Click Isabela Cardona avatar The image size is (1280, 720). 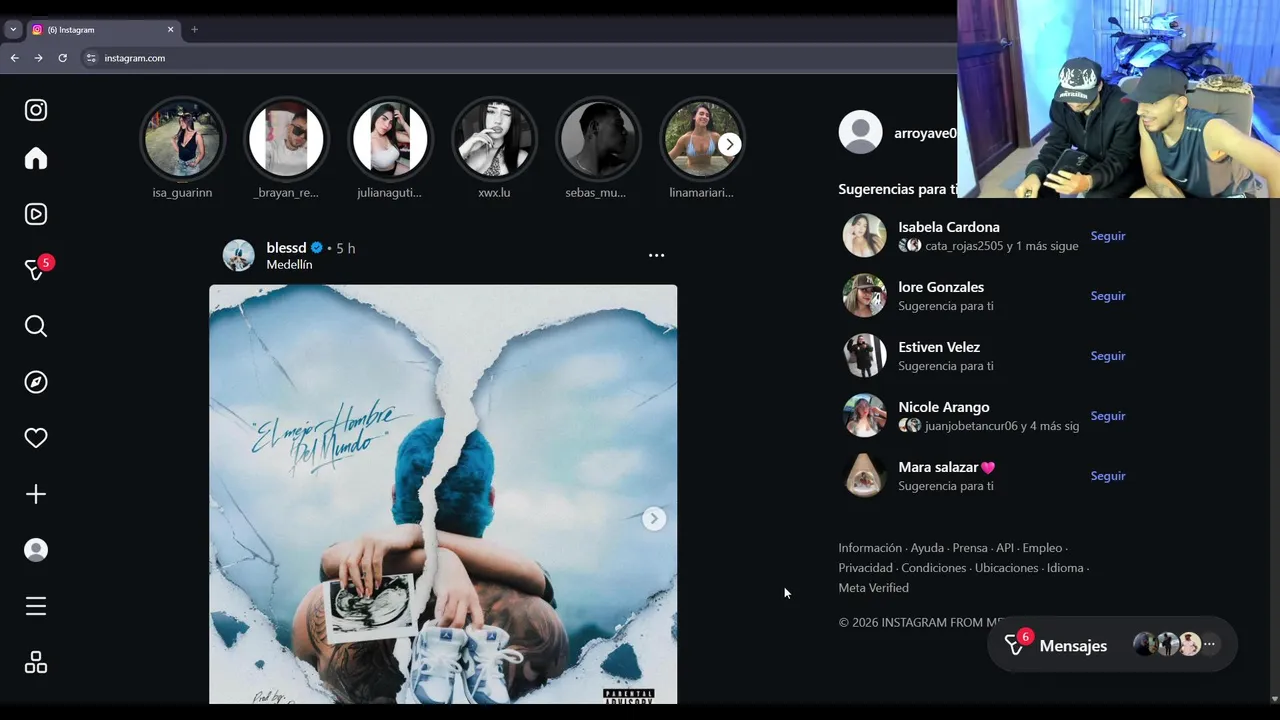click(864, 236)
